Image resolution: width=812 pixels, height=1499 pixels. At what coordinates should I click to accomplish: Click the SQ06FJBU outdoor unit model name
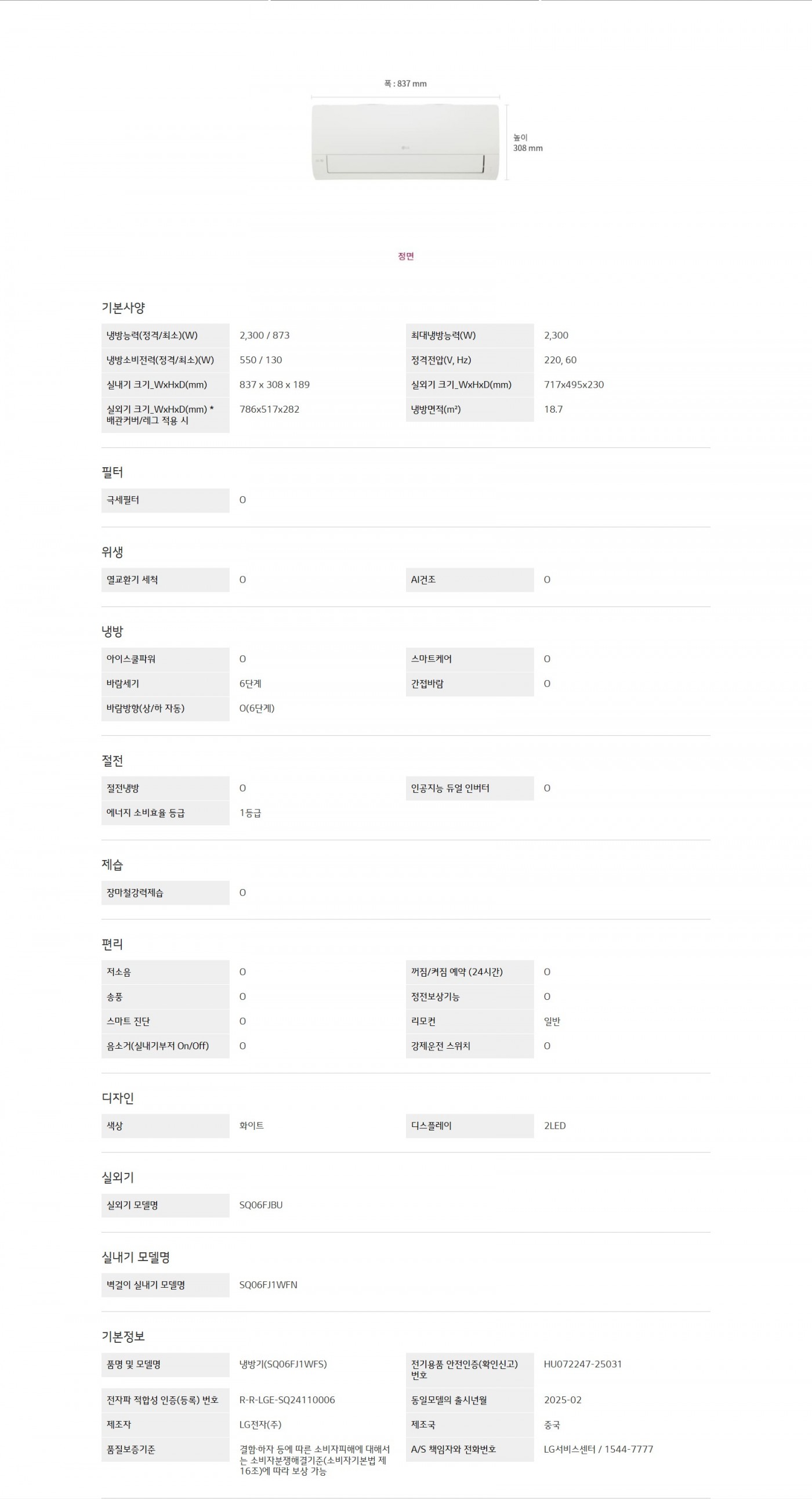[260, 1205]
